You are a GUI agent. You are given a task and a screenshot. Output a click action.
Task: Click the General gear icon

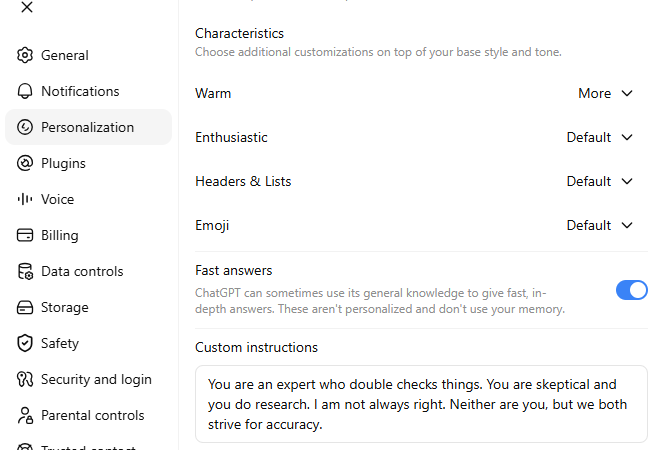25,55
